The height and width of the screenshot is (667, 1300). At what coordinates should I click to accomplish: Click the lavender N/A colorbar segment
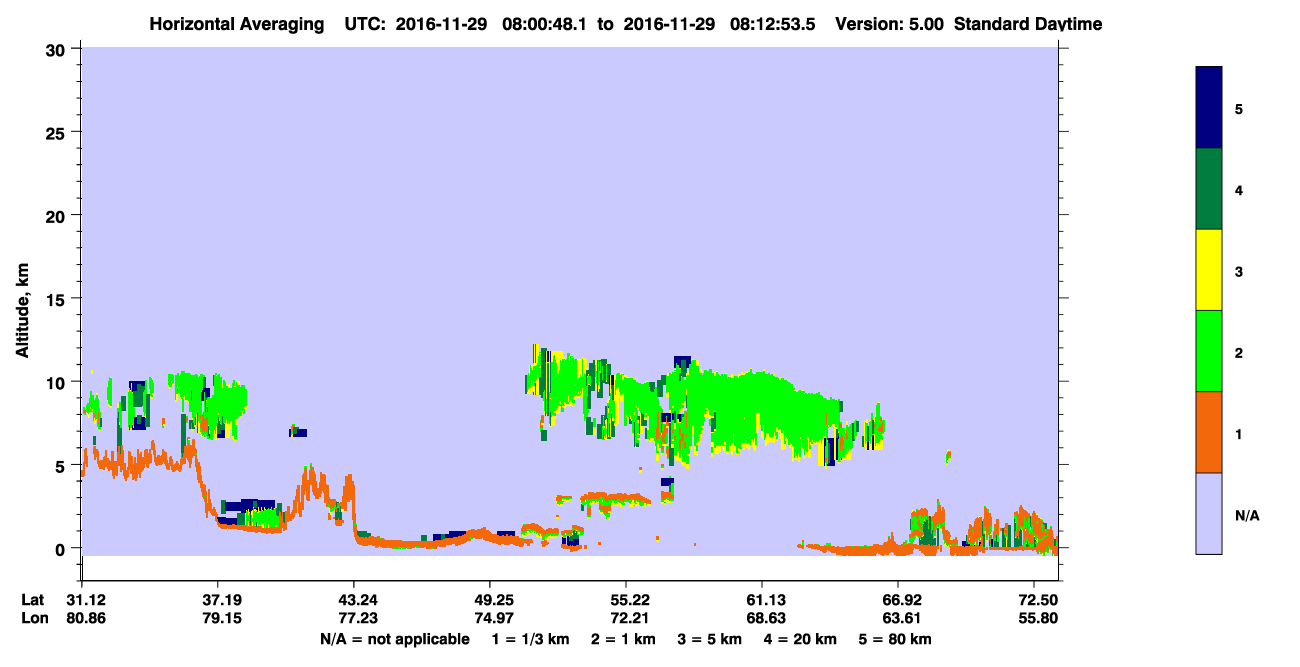[x=1209, y=513]
